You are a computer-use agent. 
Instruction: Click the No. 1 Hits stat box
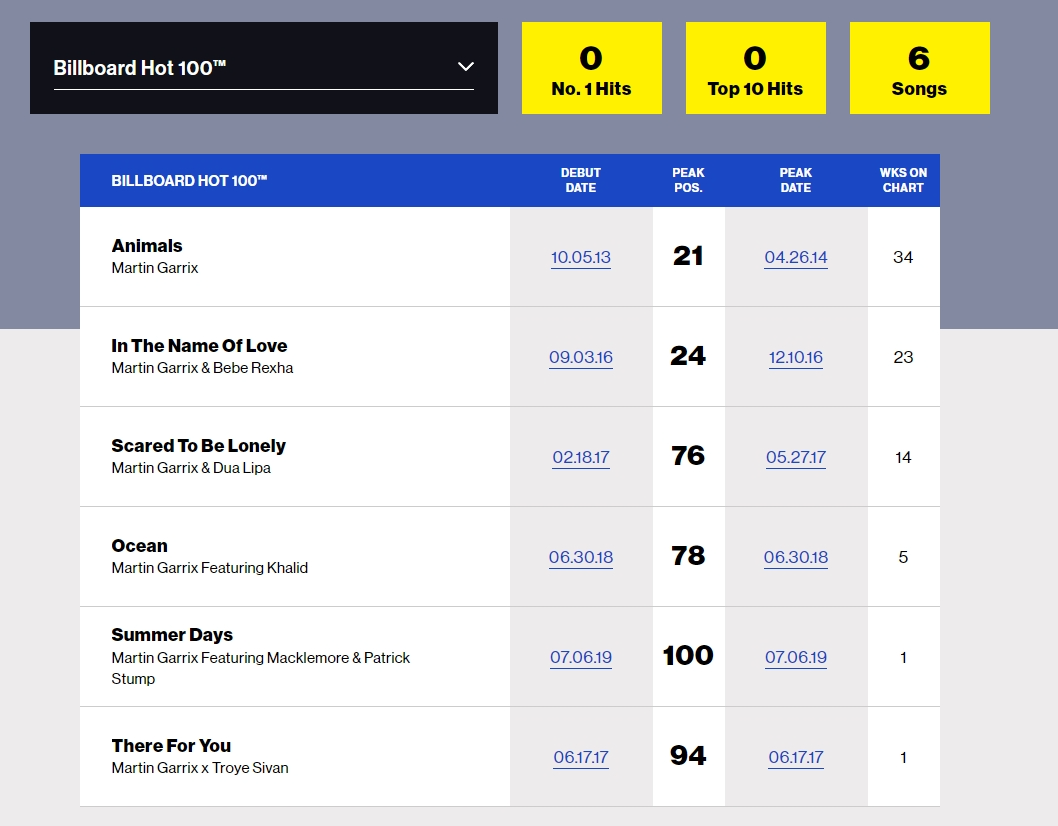tap(592, 68)
